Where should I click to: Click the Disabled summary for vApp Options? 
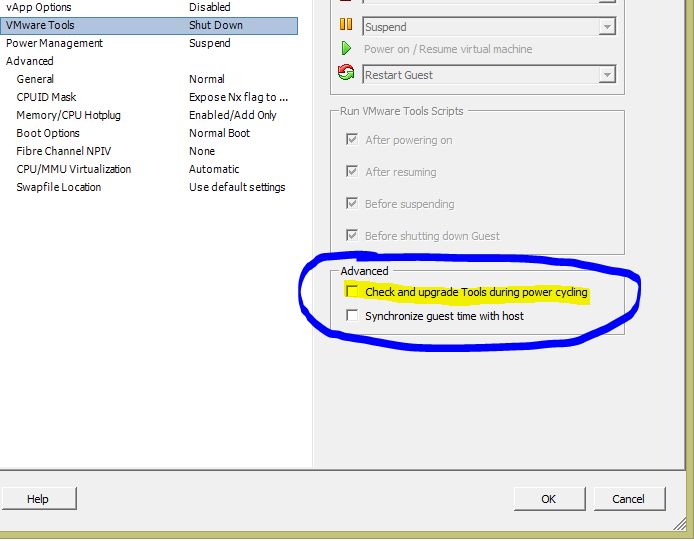(209, 7)
